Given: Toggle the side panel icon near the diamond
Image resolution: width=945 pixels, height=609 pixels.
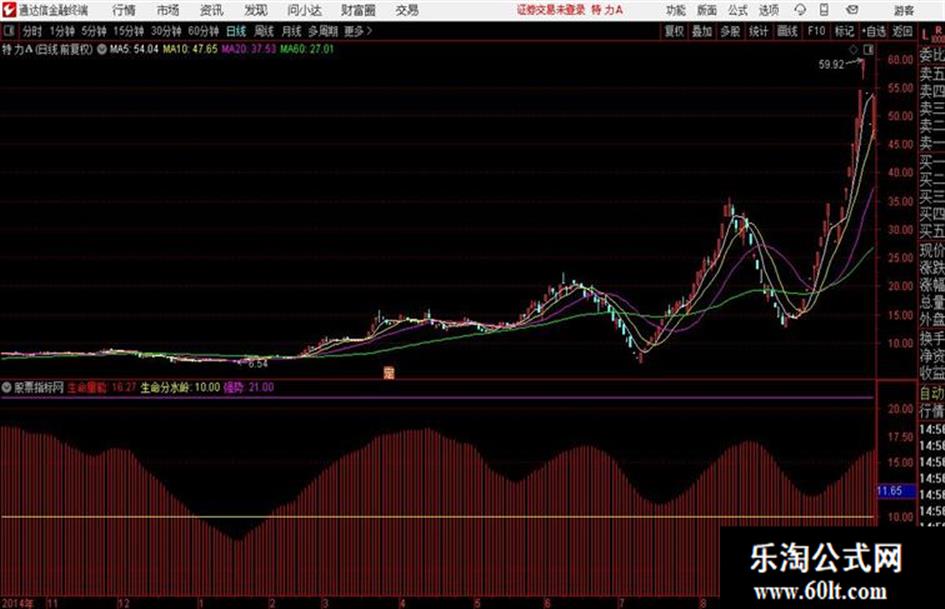Looking at the screenshot, I should click(869, 49).
